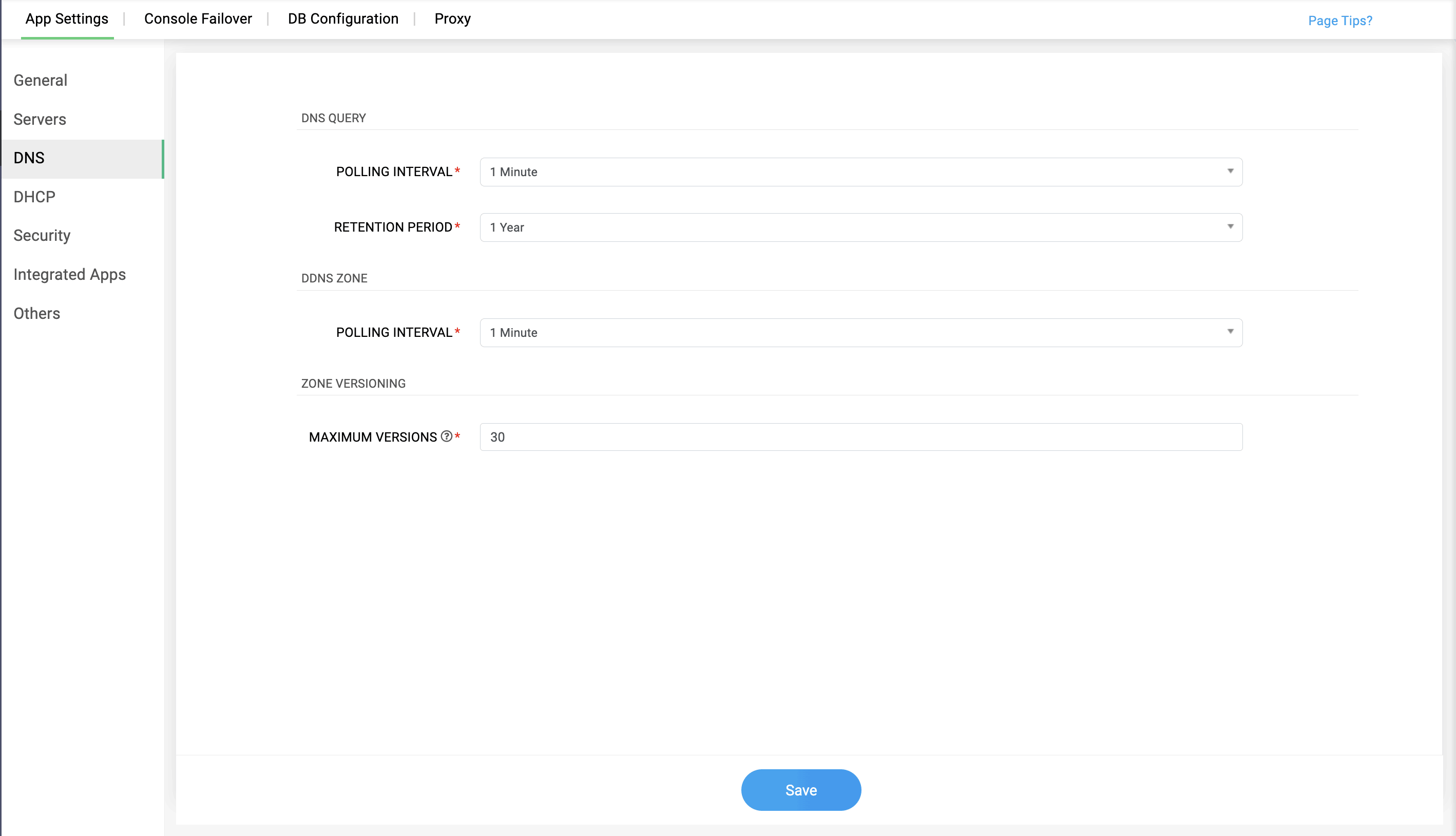
Task: Open the DB Configuration tab
Action: pos(342,19)
